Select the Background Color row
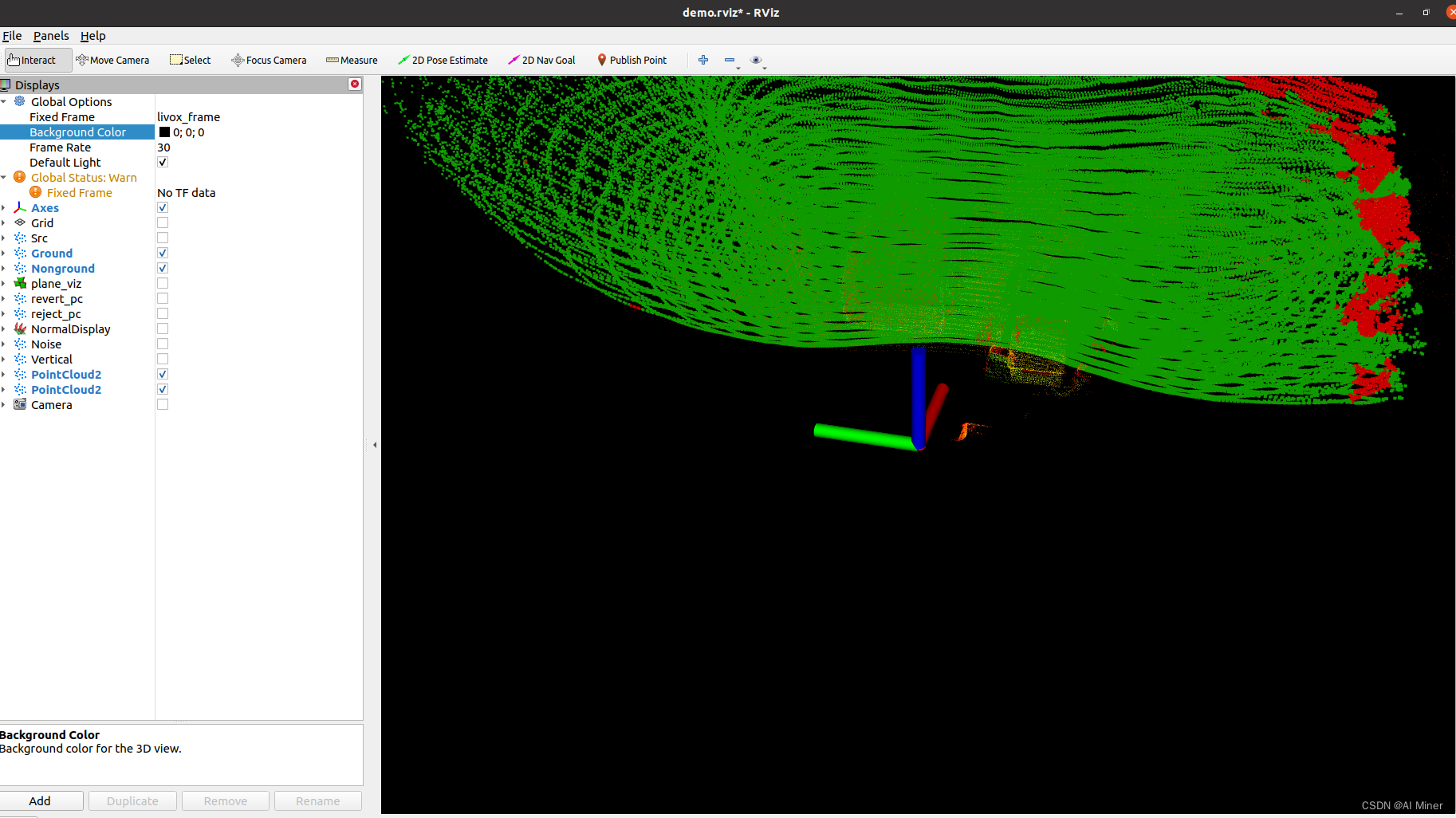Image resolution: width=1456 pixels, height=818 pixels. click(x=181, y=132)
